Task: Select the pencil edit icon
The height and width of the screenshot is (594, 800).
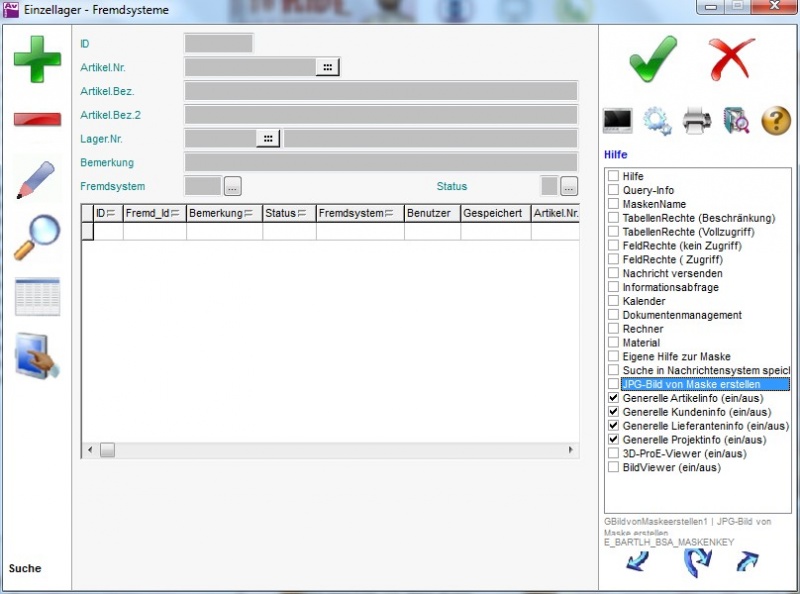Action: [x=37, y=179]
